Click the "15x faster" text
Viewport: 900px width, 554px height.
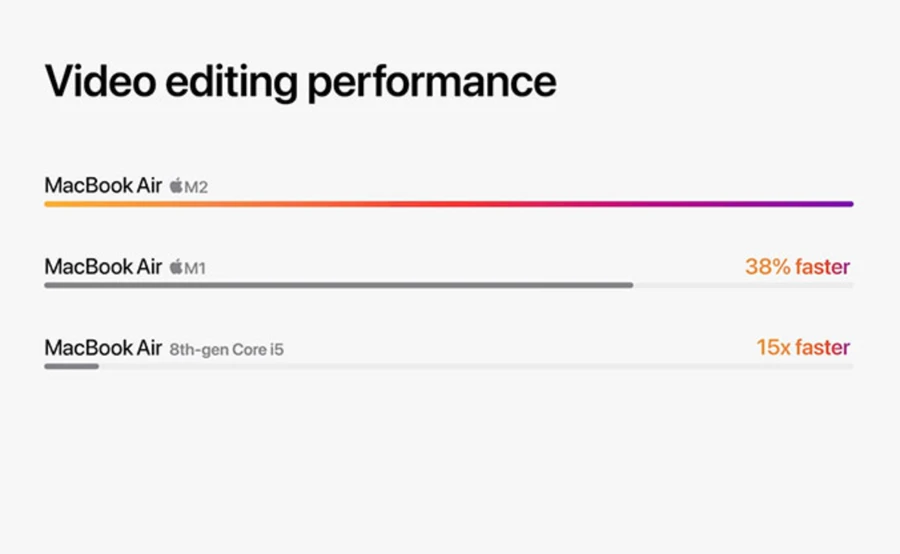click(x=803, y=347)
